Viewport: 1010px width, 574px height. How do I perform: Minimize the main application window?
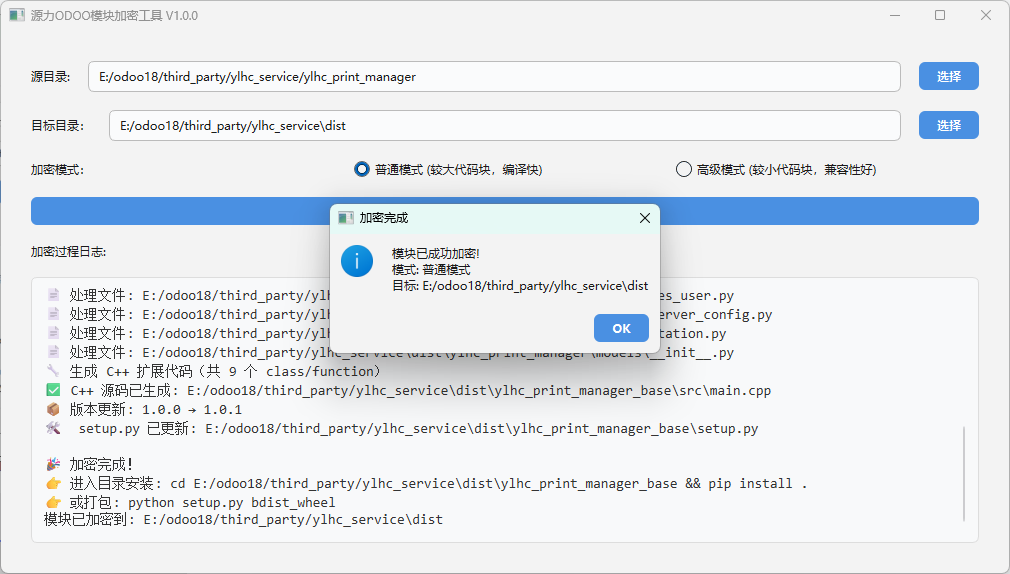895,15
